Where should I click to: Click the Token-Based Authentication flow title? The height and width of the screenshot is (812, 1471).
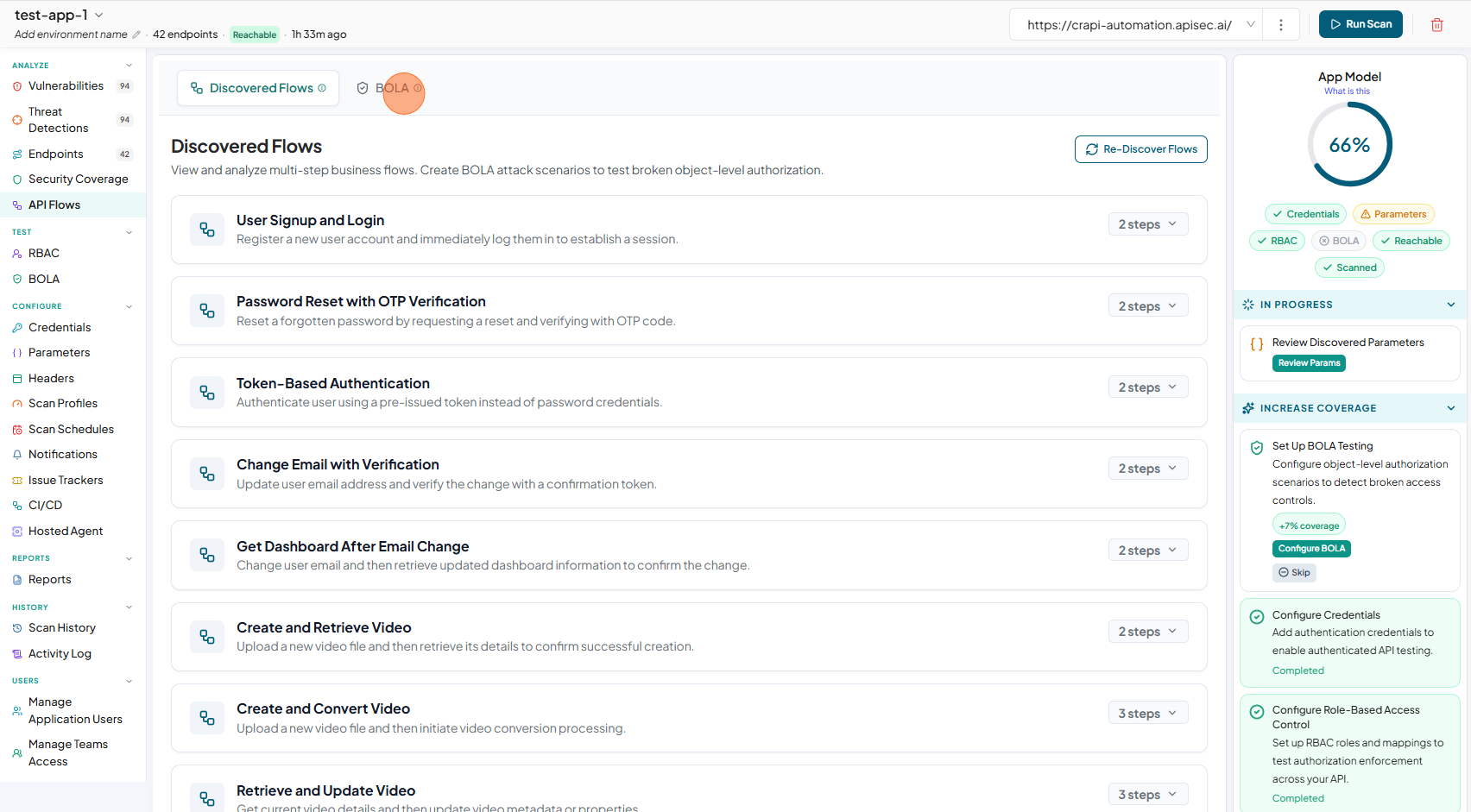pos(333,383)
